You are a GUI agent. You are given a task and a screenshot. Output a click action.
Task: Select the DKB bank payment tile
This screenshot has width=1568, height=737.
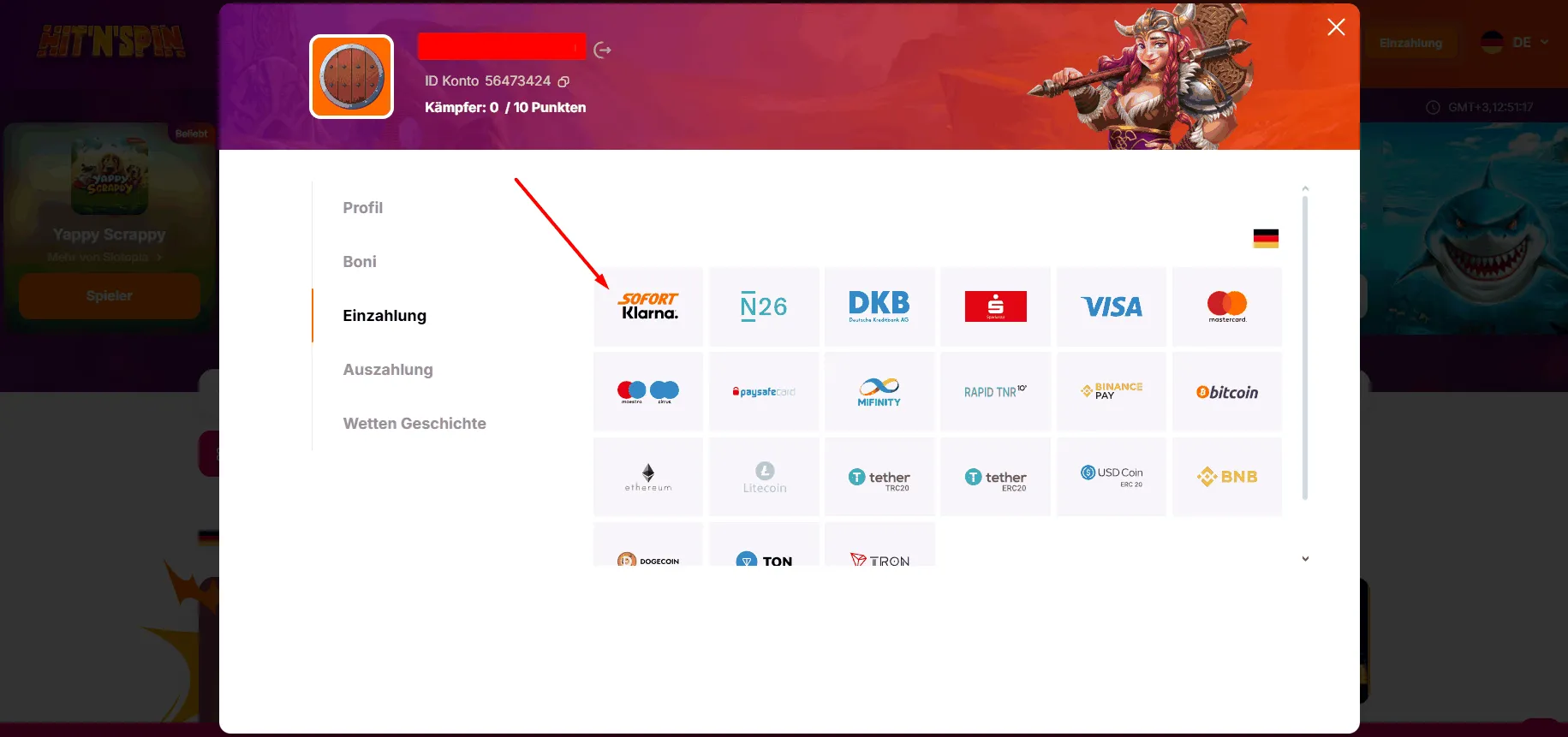879,306
